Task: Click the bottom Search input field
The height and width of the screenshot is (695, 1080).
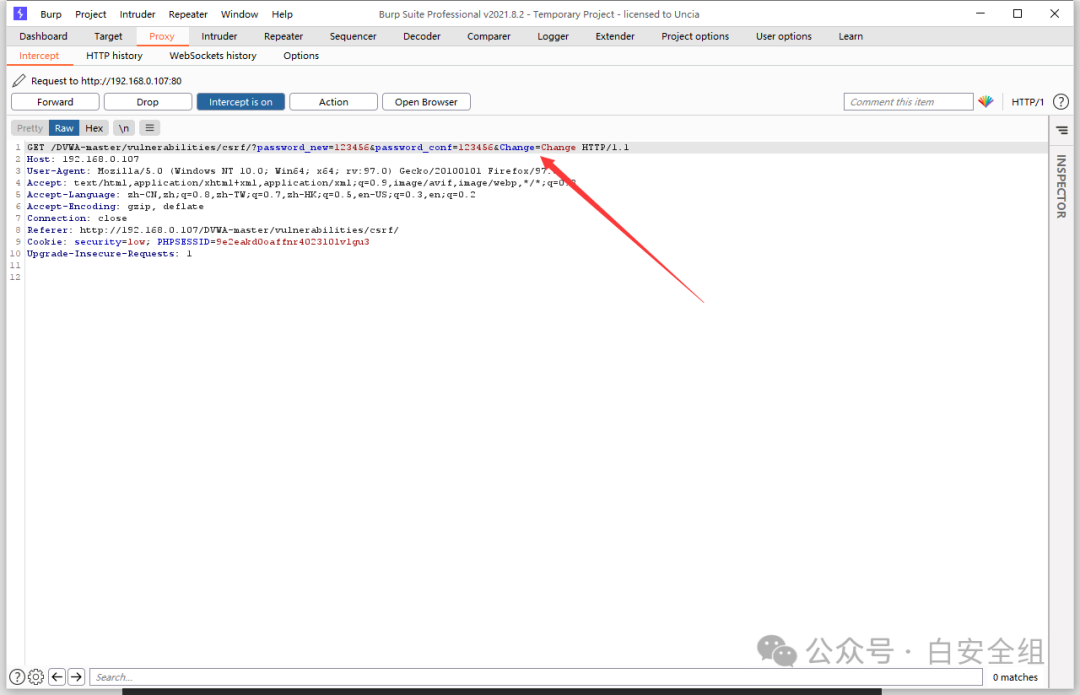Action: tap(536, 677)
